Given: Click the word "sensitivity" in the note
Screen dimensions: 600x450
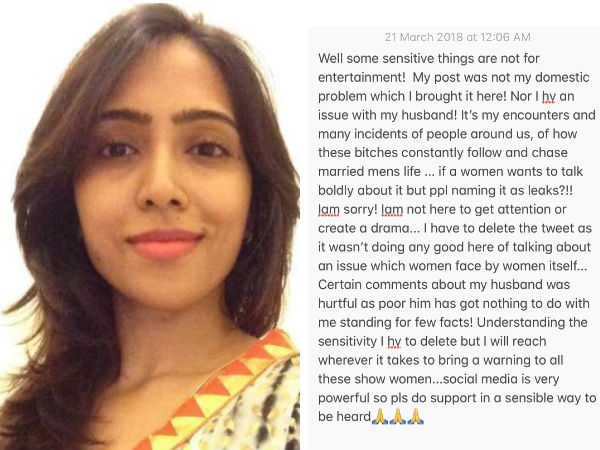Looking at the screenshot, I should 347,341.
